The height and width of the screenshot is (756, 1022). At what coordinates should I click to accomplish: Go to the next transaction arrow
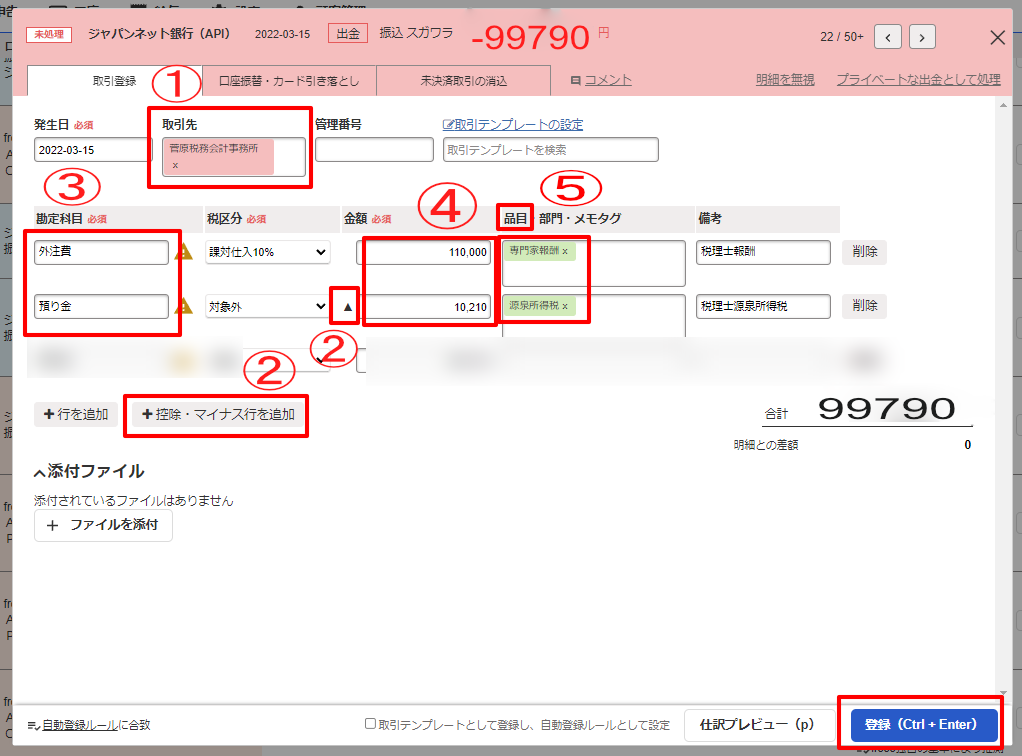click(922, 38)
